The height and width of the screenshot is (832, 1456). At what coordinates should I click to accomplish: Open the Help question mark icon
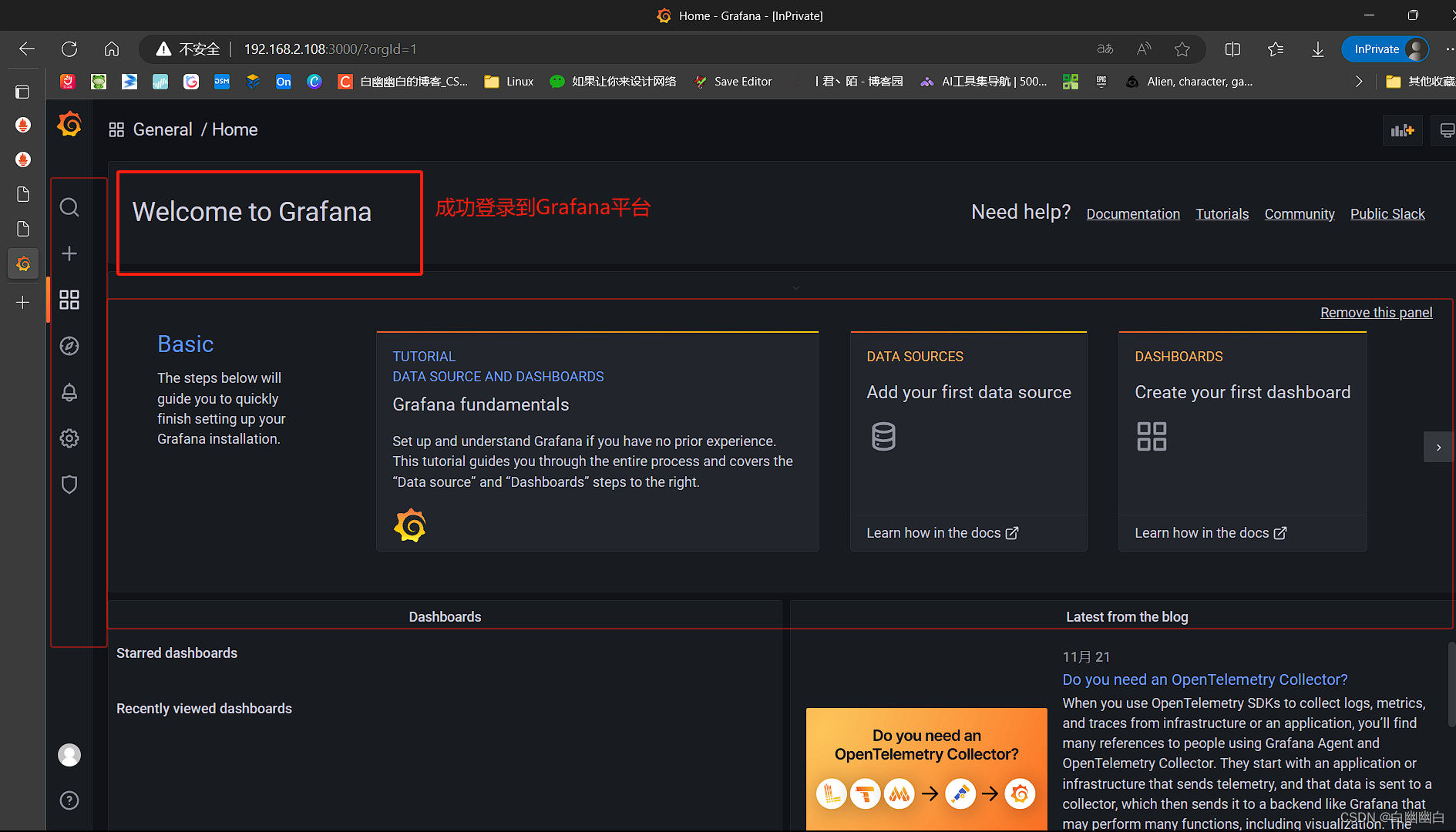pos(69,800)
